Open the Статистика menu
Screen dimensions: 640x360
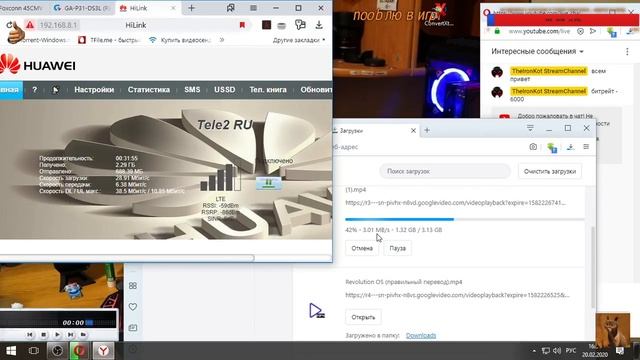click(149, 90)
